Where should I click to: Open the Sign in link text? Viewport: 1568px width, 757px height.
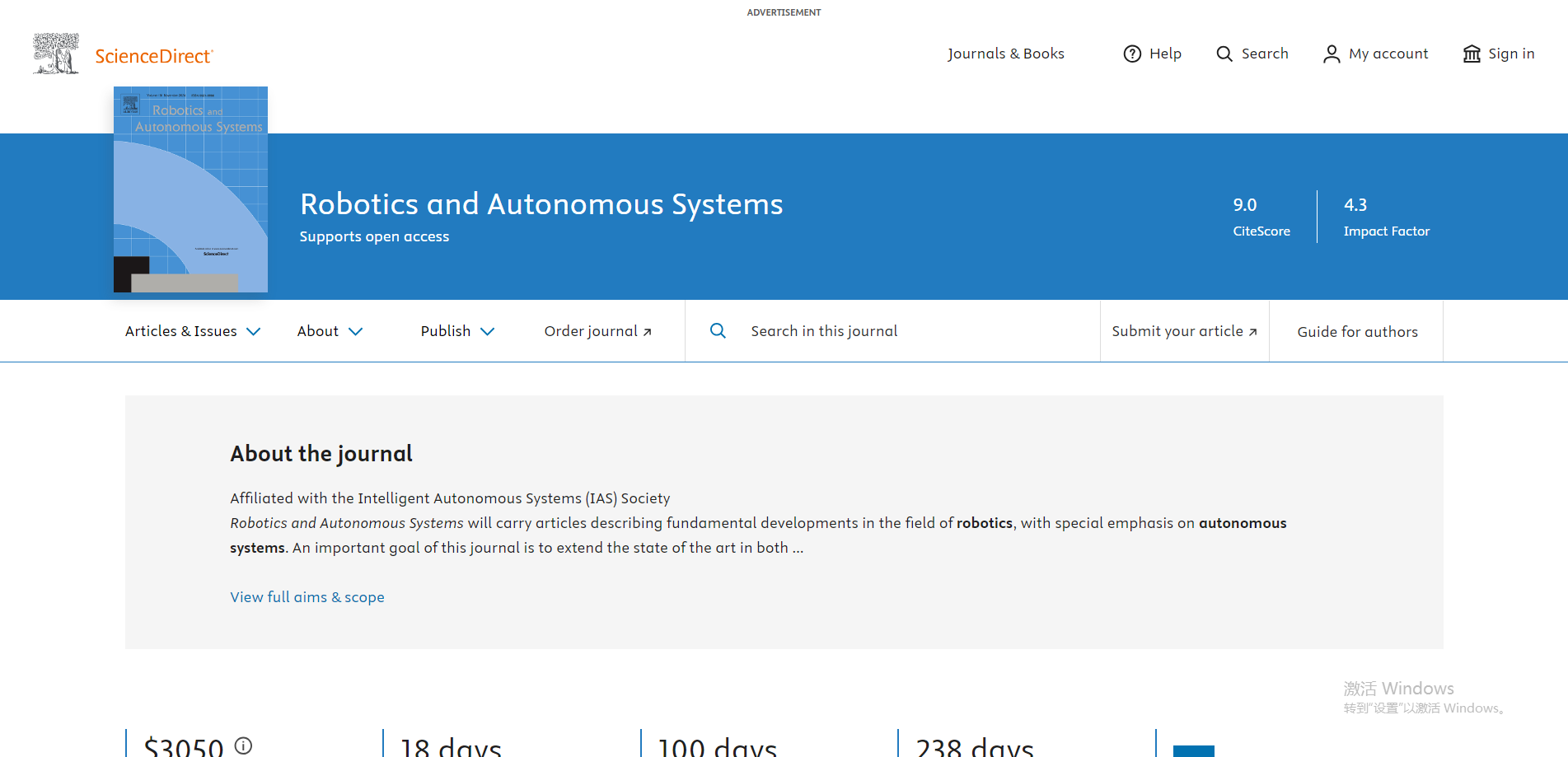pyautogui.click(x=1511, y=54)
